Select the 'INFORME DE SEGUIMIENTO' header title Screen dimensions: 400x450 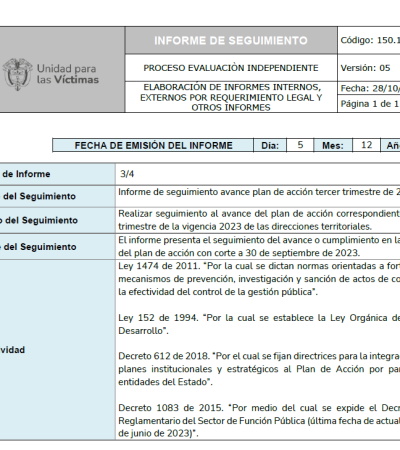(231, 41)
